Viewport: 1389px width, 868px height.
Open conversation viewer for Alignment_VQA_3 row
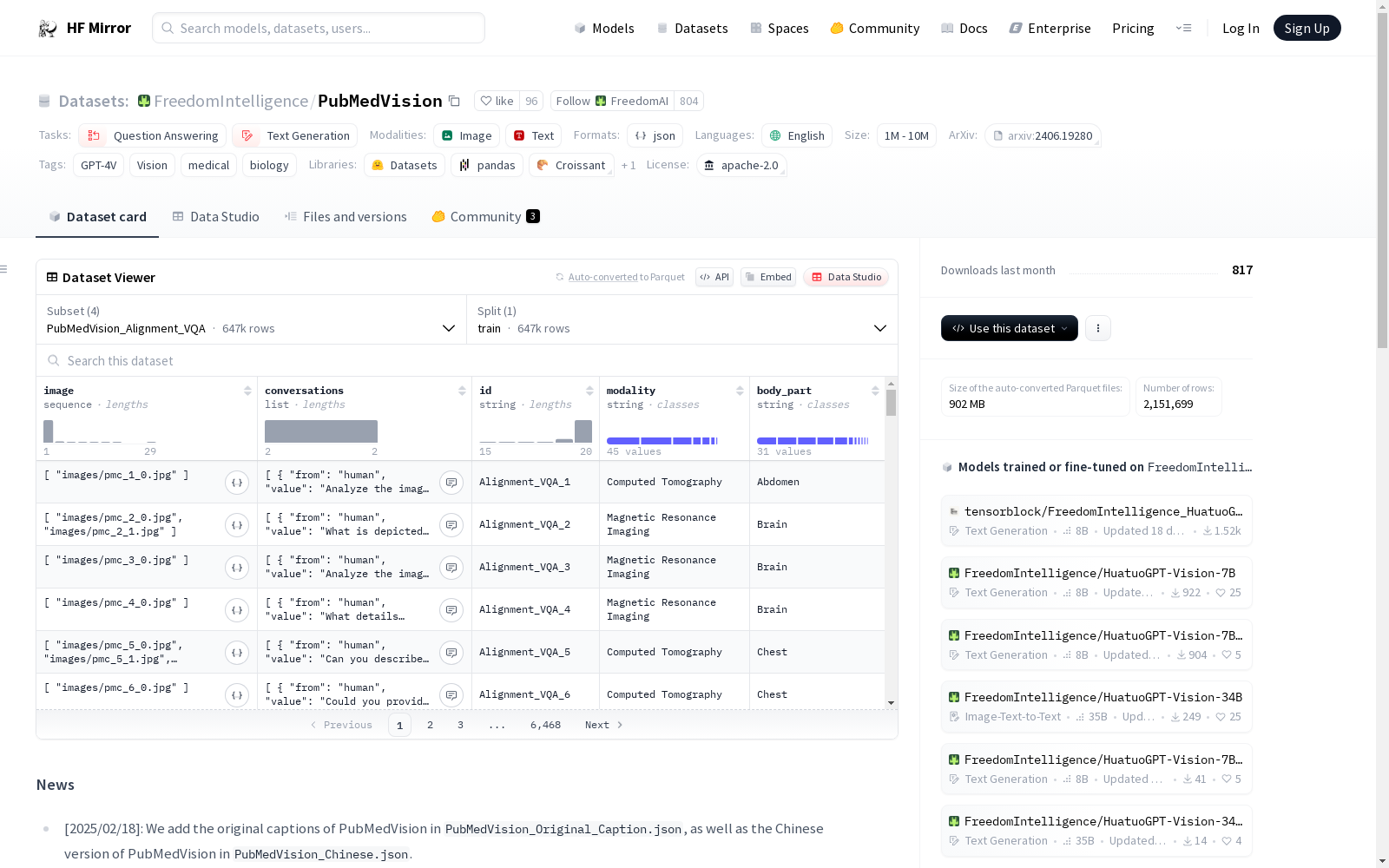(451, 568)
